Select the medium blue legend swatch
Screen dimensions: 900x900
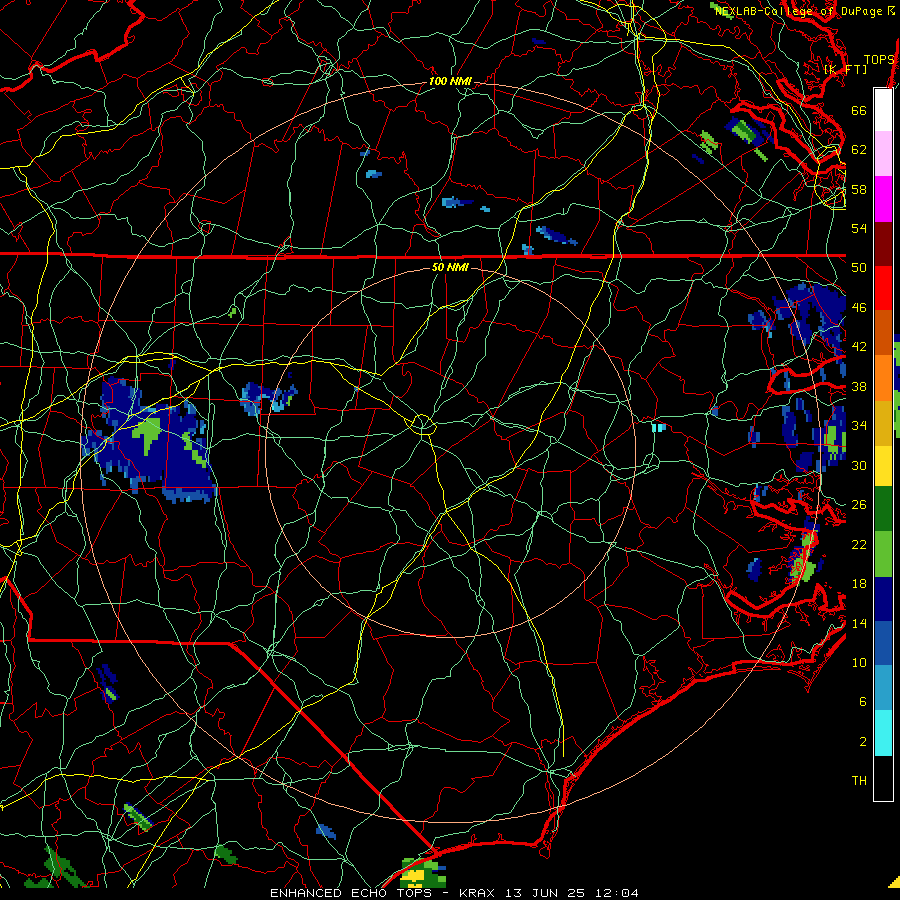pos(883,644)
